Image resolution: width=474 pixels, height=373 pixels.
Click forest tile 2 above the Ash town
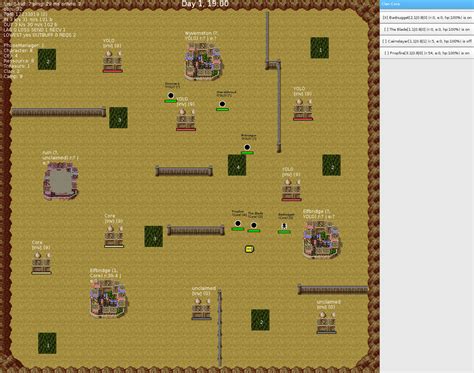[x=47, y=59]
